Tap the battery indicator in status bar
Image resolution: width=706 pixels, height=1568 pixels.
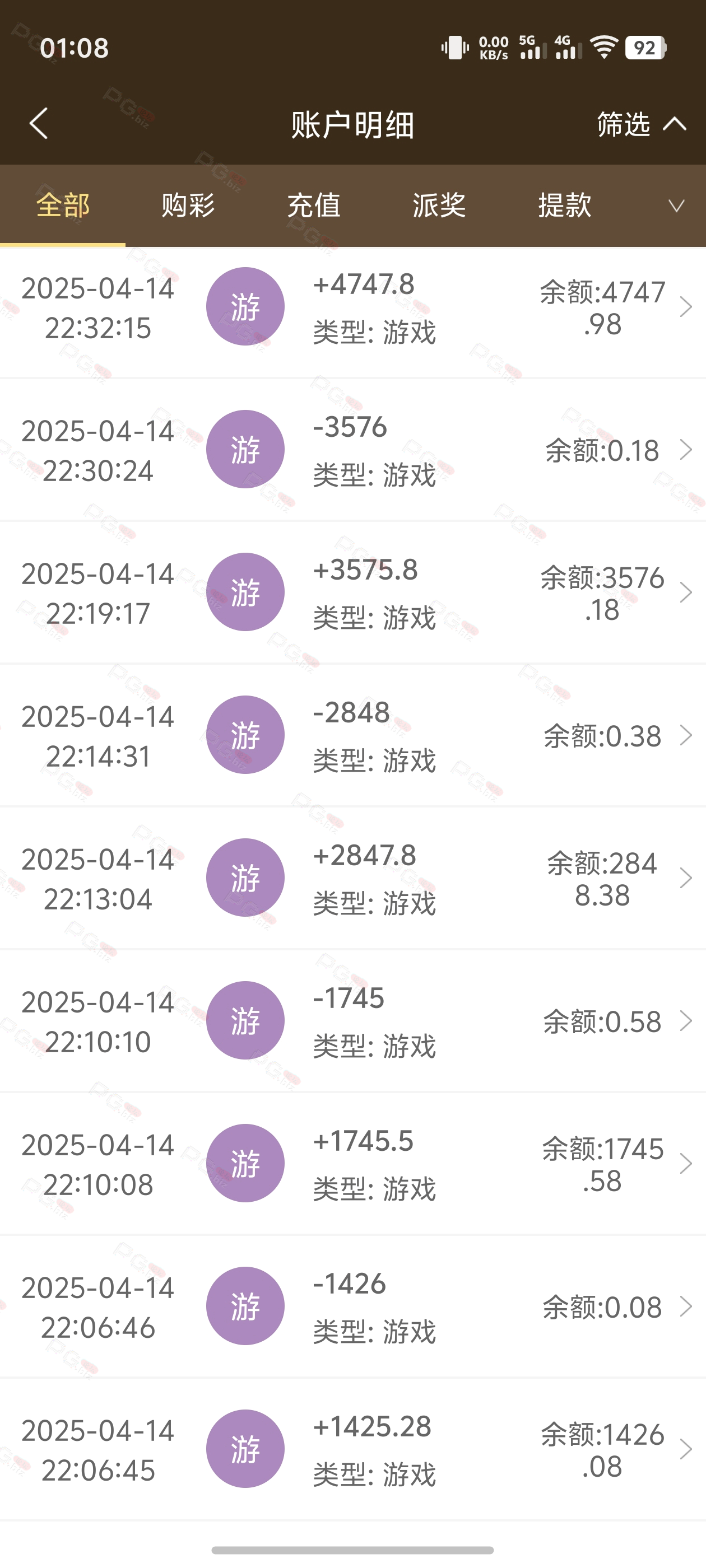point(645,48)
